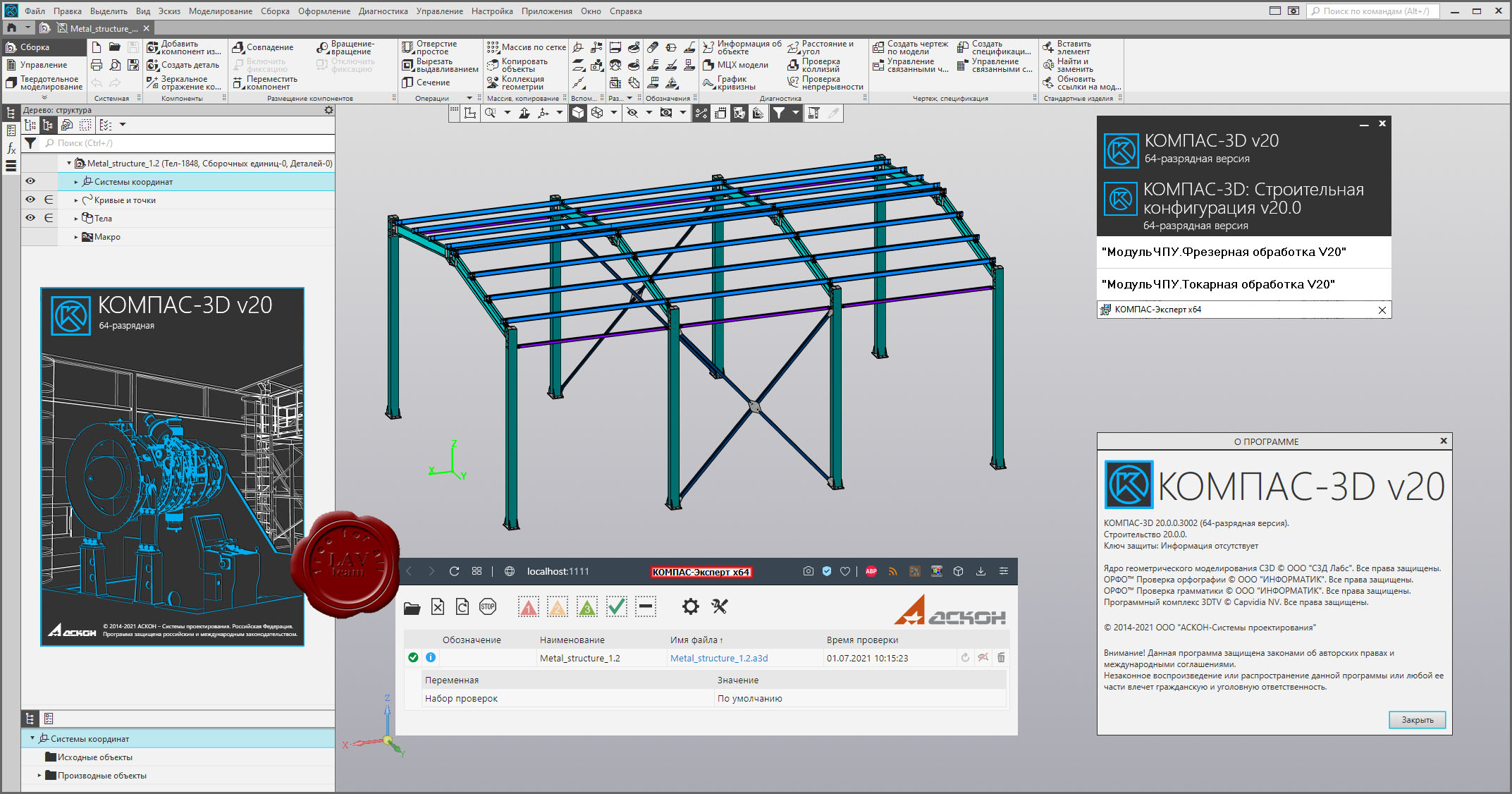Viewport: 1512px width, 794px height.
Task: Open Информация об объекте diagnostic
Action: click(x=742, y=47)
